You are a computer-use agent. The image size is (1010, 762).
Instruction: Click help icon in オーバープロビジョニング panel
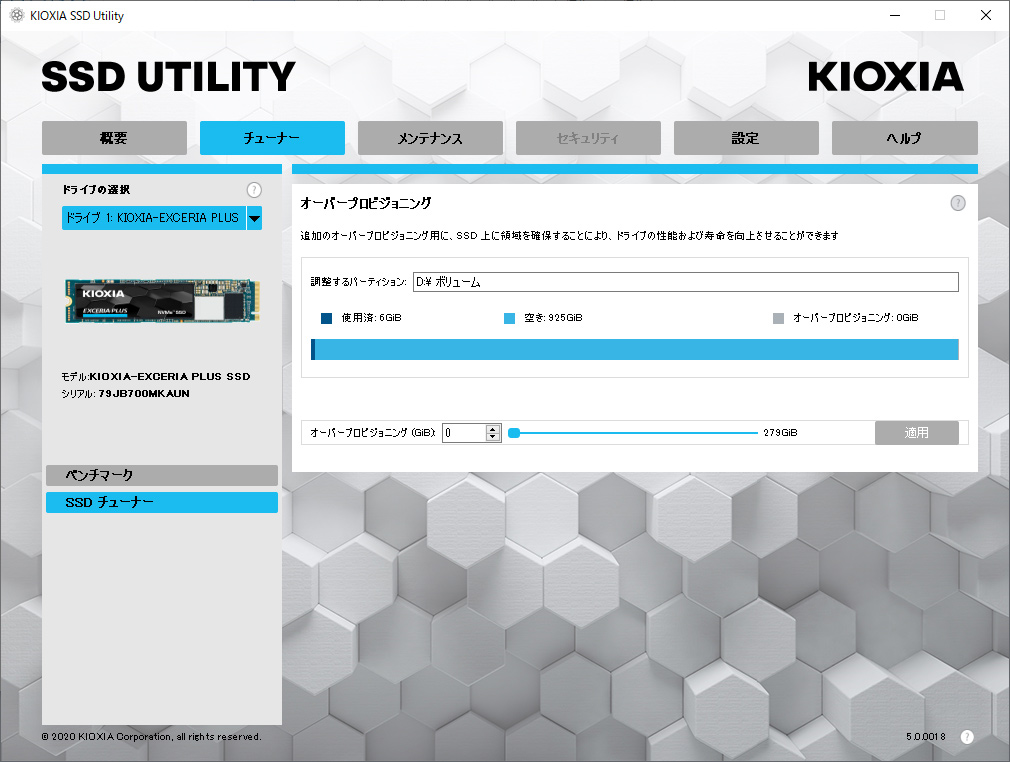[x=958, y=204]
